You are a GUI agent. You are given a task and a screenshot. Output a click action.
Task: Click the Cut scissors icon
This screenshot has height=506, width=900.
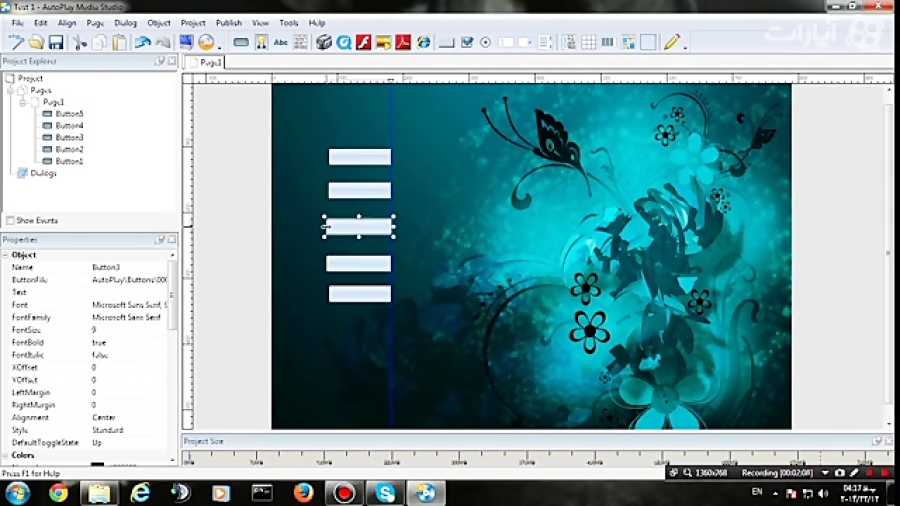pyautogui.click(x=80, y=42)
